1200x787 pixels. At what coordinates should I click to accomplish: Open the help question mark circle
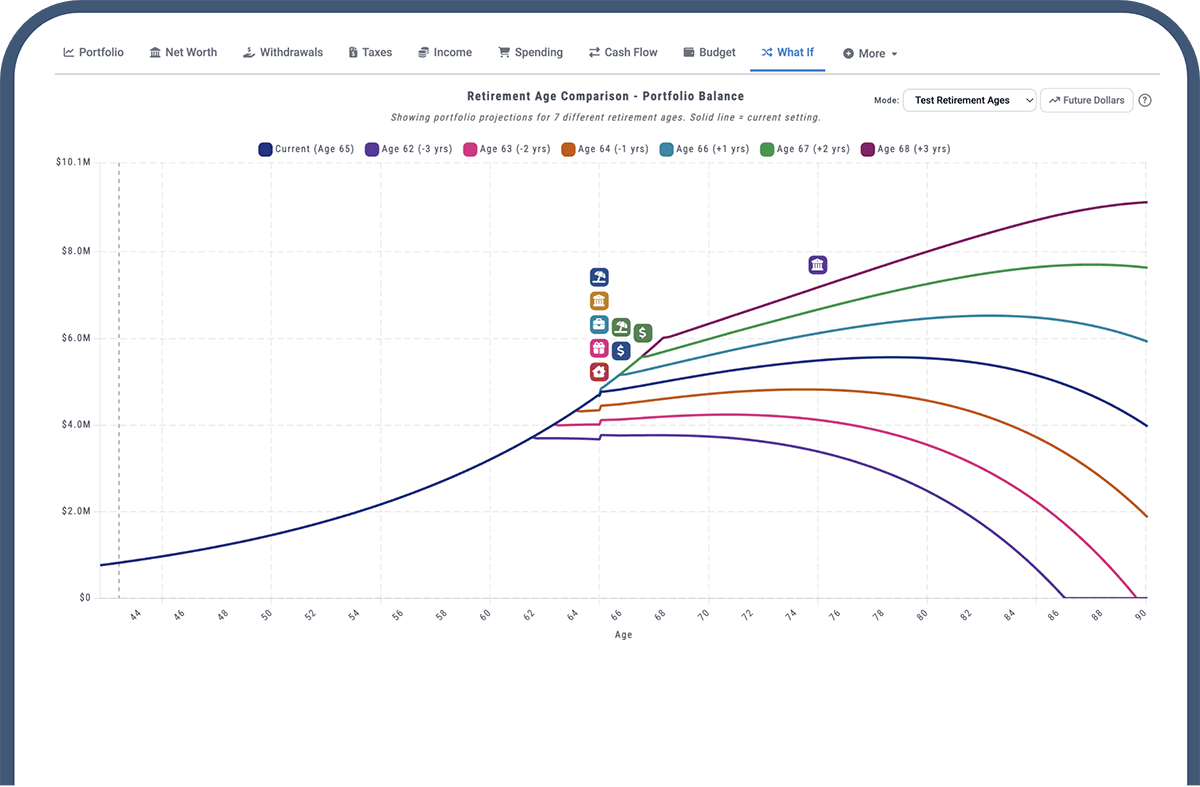tap(1145, 100)
